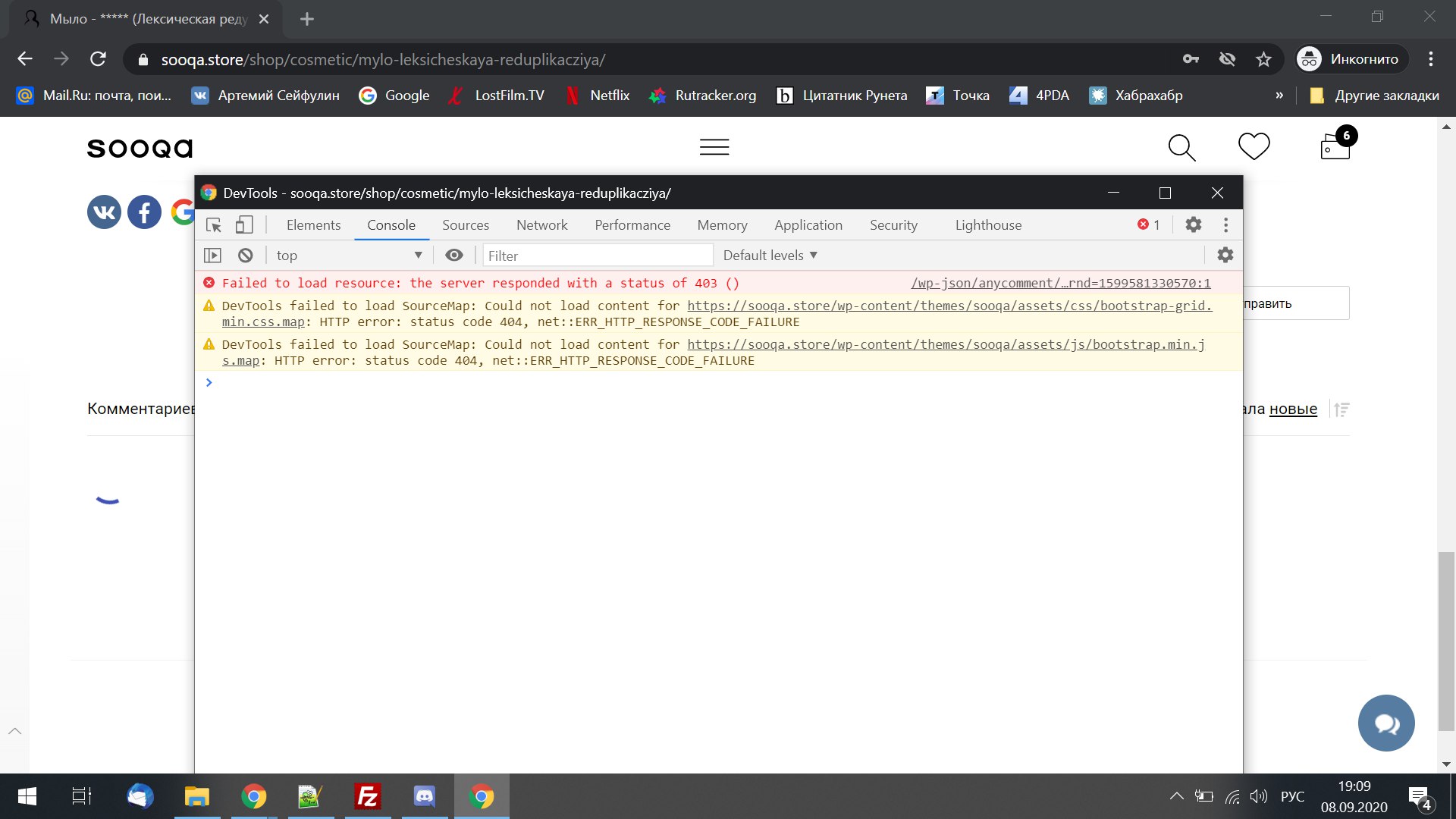Screen dimensions: 1456x819
Task: Show the console sidebar panel
Action: point(213,256)
